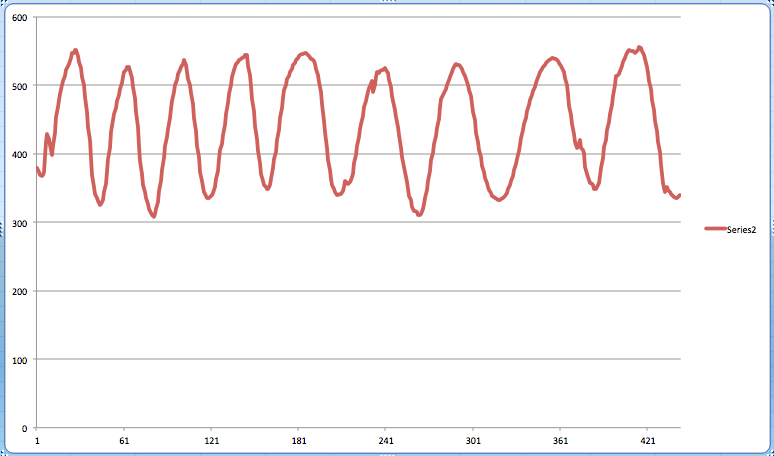The width and height of the screenshot is (774, 456).
Task: Click the 100 label on vertical axis
Action: tap(18, 359)
